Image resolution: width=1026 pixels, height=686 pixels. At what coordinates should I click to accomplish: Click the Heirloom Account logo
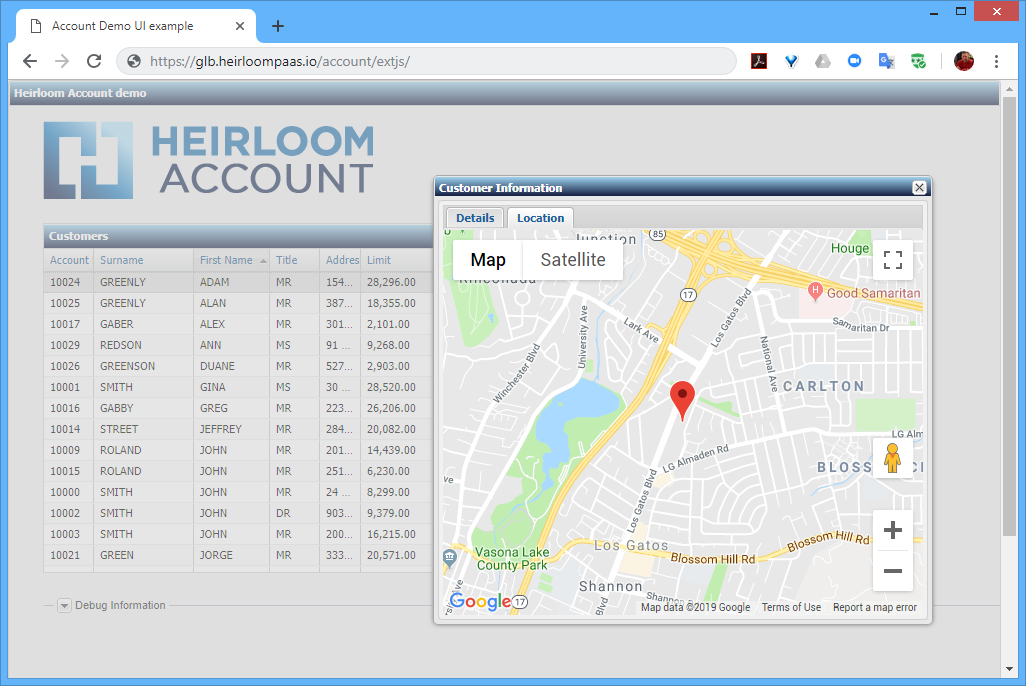[x=209, y=160]
